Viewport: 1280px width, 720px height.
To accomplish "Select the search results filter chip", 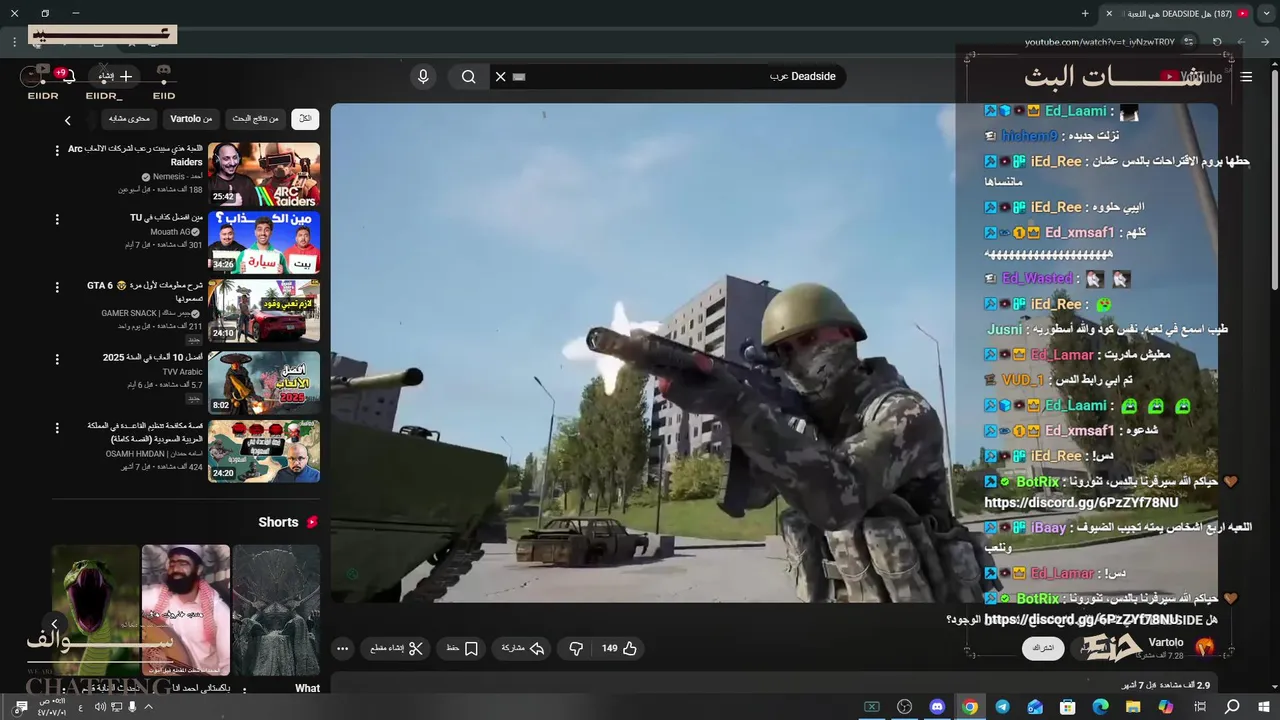I will 256,119.
